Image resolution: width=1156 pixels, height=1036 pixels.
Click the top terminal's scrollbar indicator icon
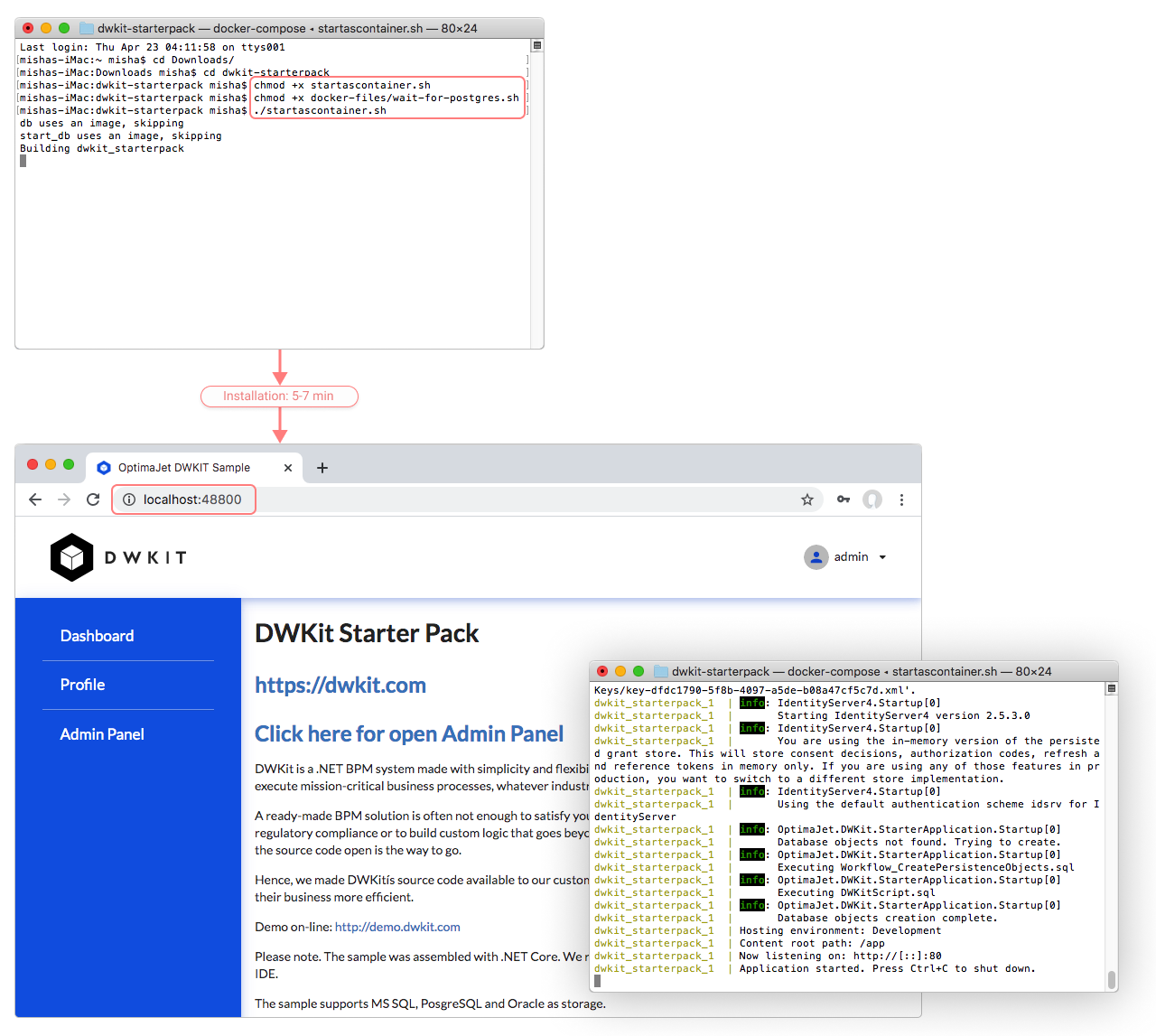(537, 45)
